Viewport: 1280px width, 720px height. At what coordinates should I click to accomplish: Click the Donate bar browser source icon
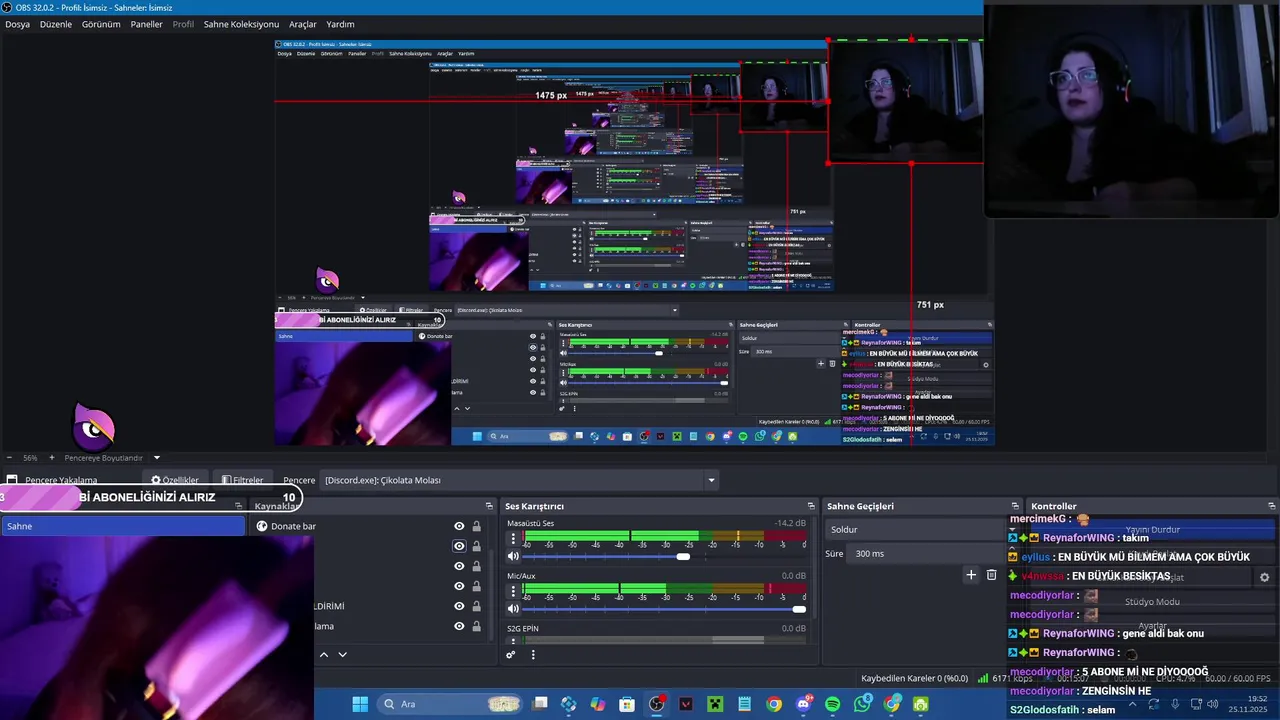tap(262, 526)
